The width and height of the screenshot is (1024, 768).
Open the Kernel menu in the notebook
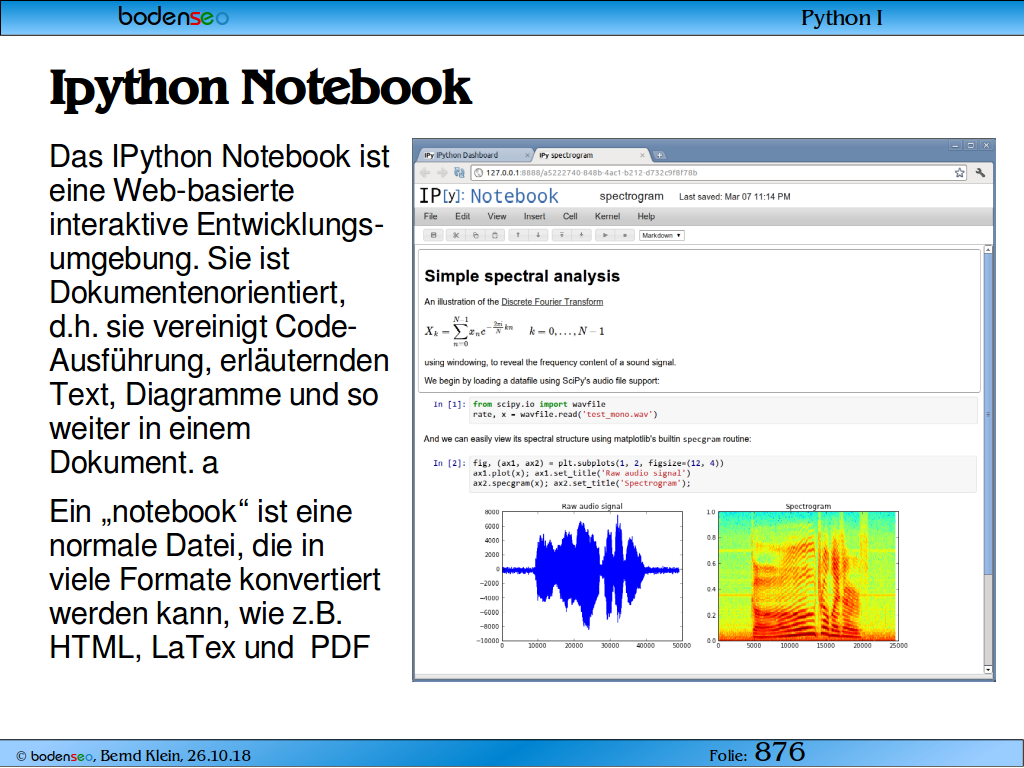click(x=607, y=216)
